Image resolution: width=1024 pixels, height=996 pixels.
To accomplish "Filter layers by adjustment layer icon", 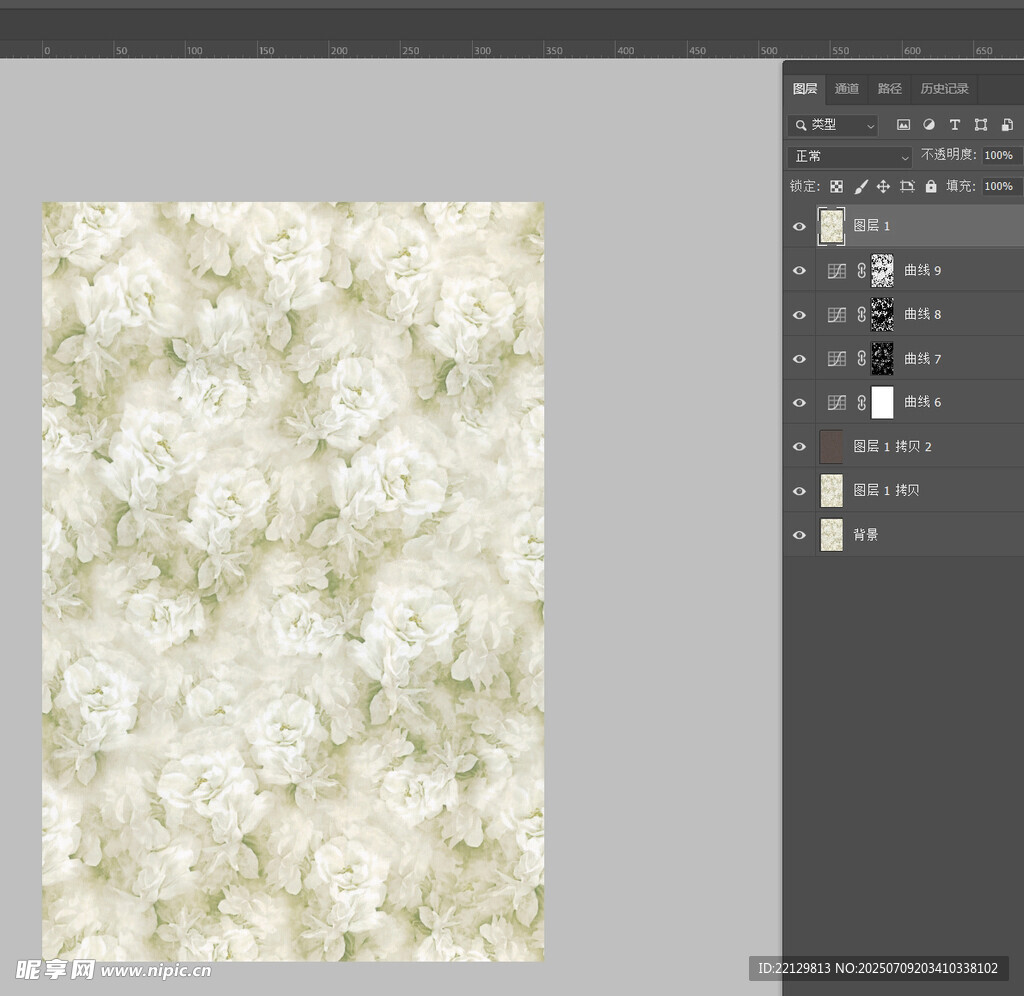I will [x=929, y=125].
